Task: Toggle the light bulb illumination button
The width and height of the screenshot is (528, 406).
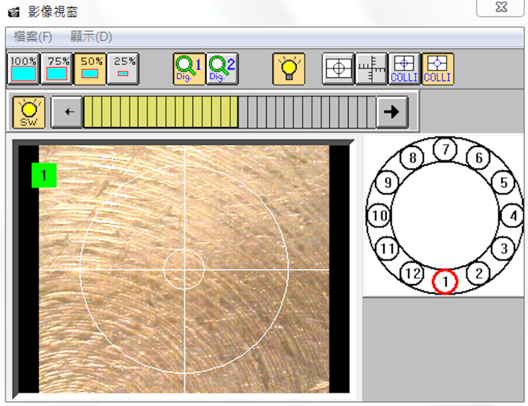Action: (x=289, y=69)
